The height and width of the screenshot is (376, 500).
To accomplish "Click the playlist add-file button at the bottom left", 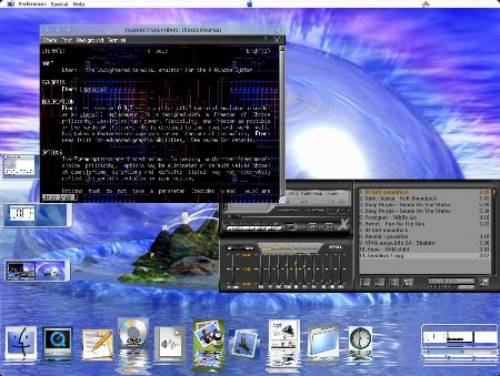I will point(365,283).
